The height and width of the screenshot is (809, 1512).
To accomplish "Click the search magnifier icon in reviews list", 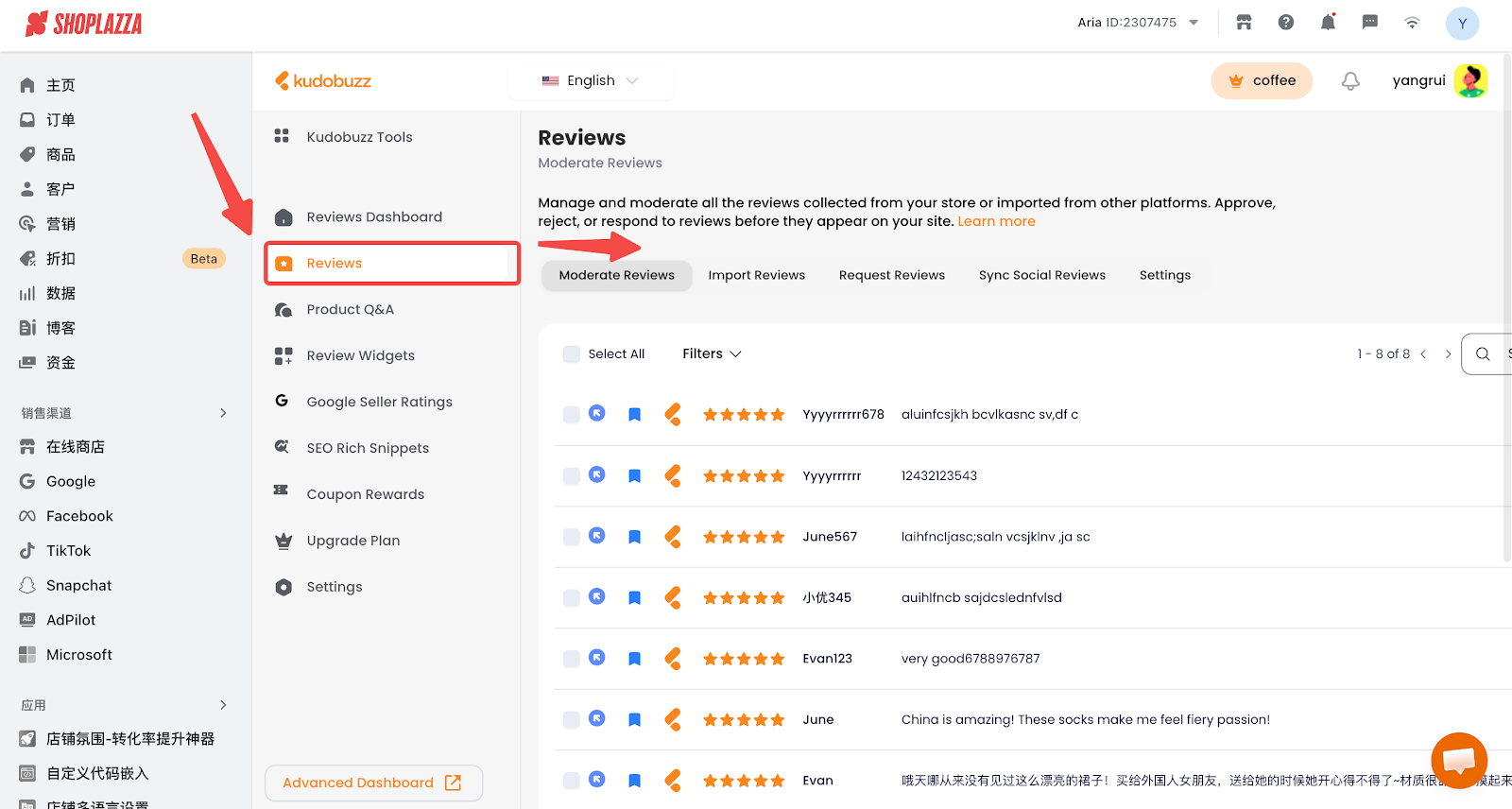I will (1483, 353).
